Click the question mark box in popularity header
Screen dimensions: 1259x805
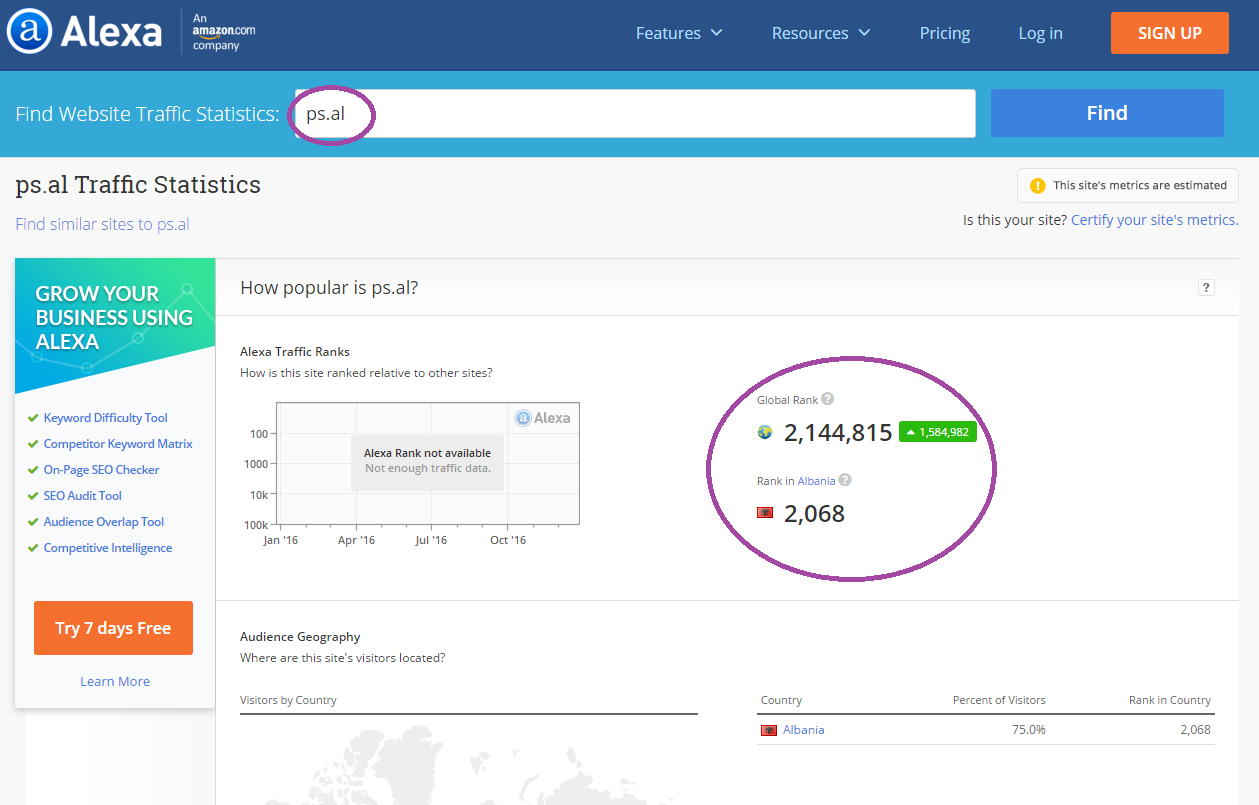(1206, 288)
